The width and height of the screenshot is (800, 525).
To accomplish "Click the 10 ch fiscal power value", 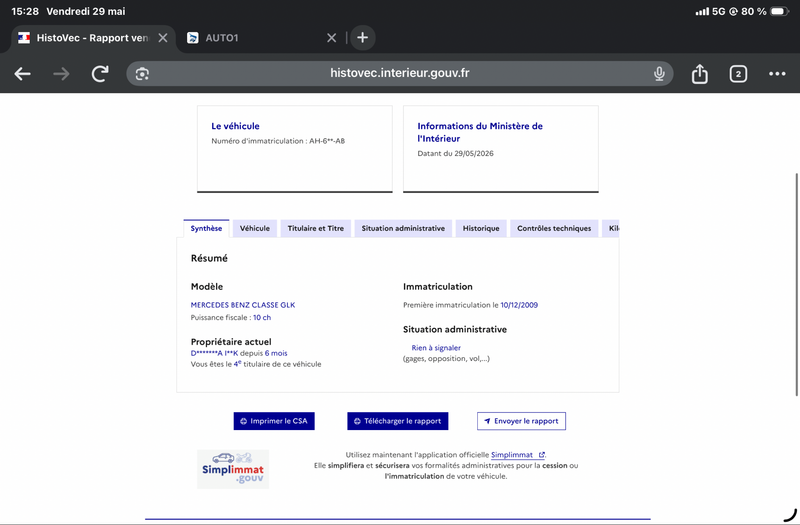I will click(x=262, y=317).
